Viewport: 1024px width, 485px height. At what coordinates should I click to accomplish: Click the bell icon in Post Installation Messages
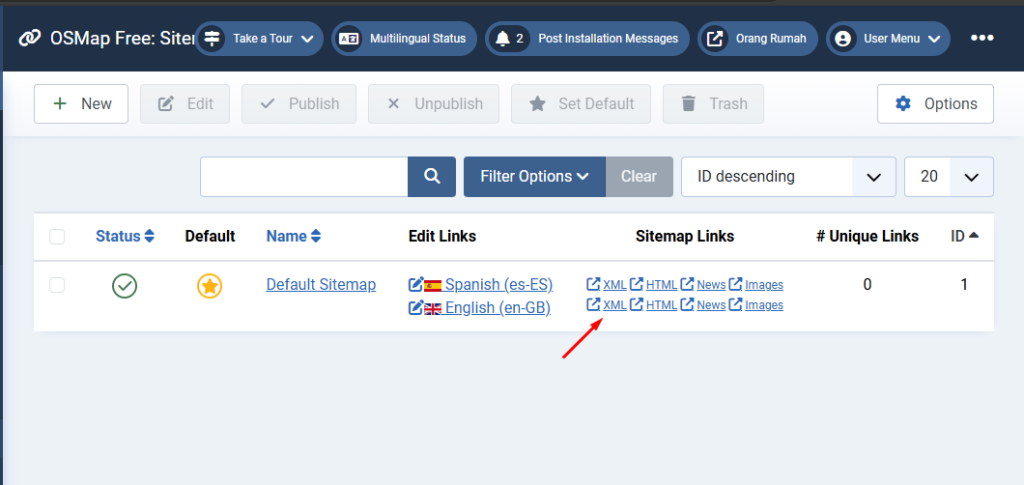(x=502, y=39)
